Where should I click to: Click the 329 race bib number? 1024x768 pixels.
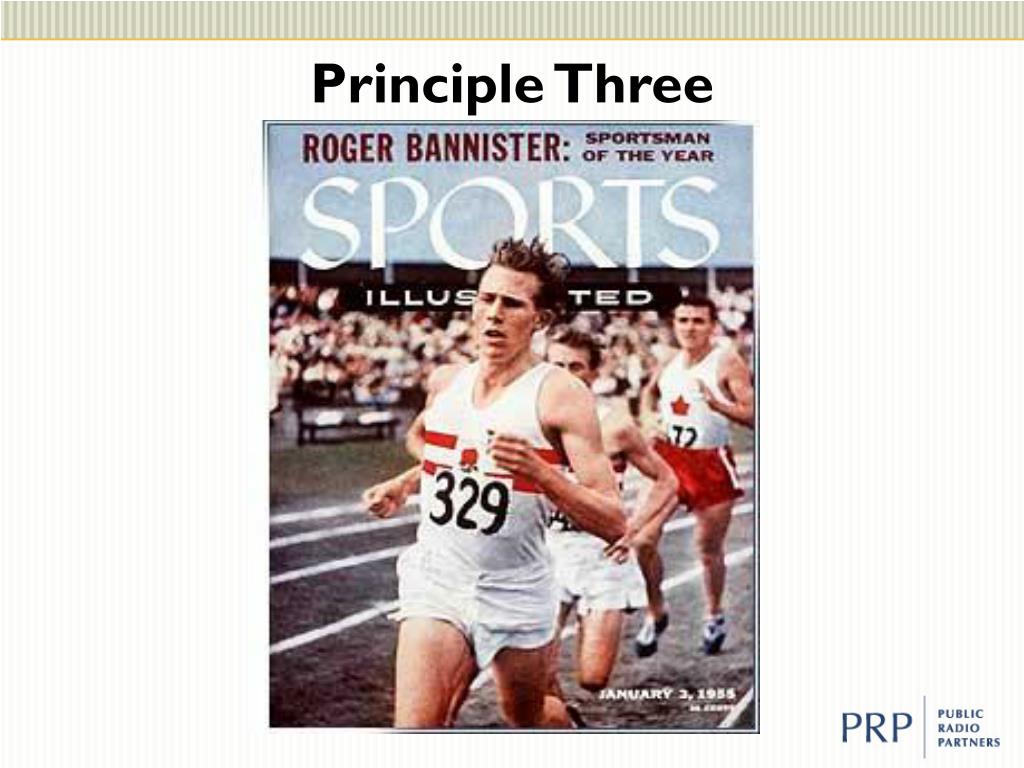[x=468, y=501]
